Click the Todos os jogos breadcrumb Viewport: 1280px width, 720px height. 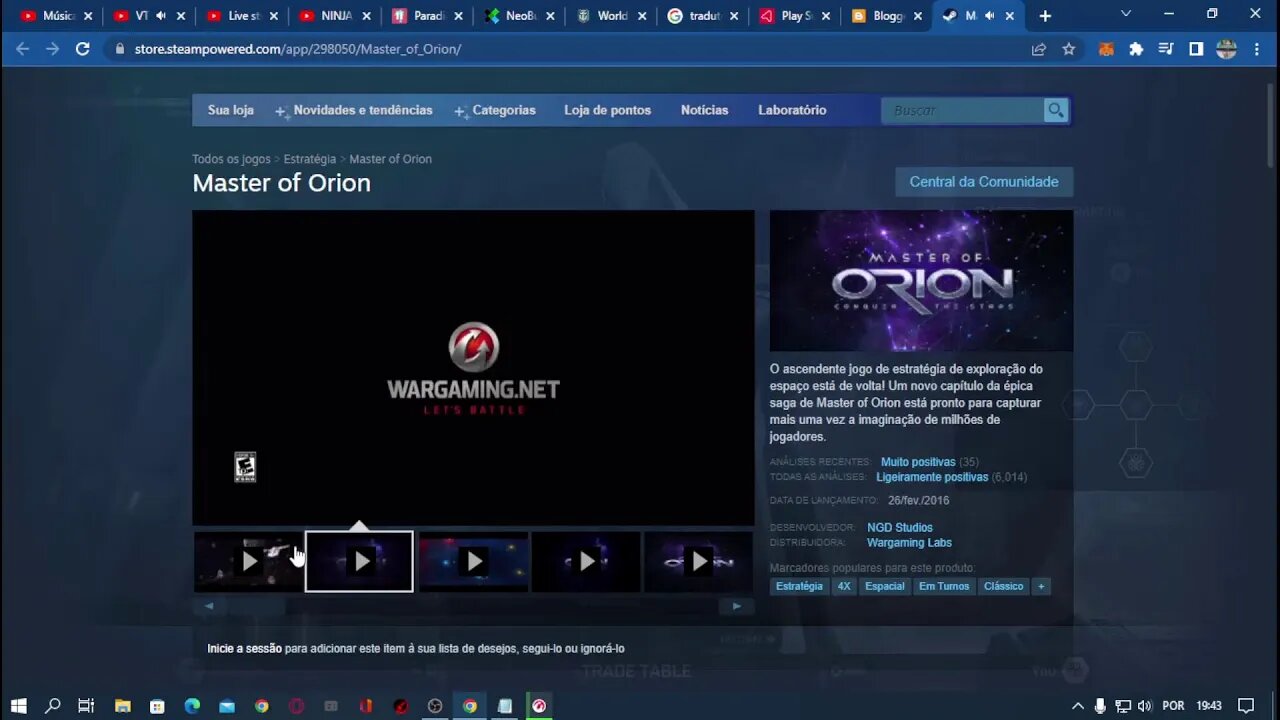[231, 159]
